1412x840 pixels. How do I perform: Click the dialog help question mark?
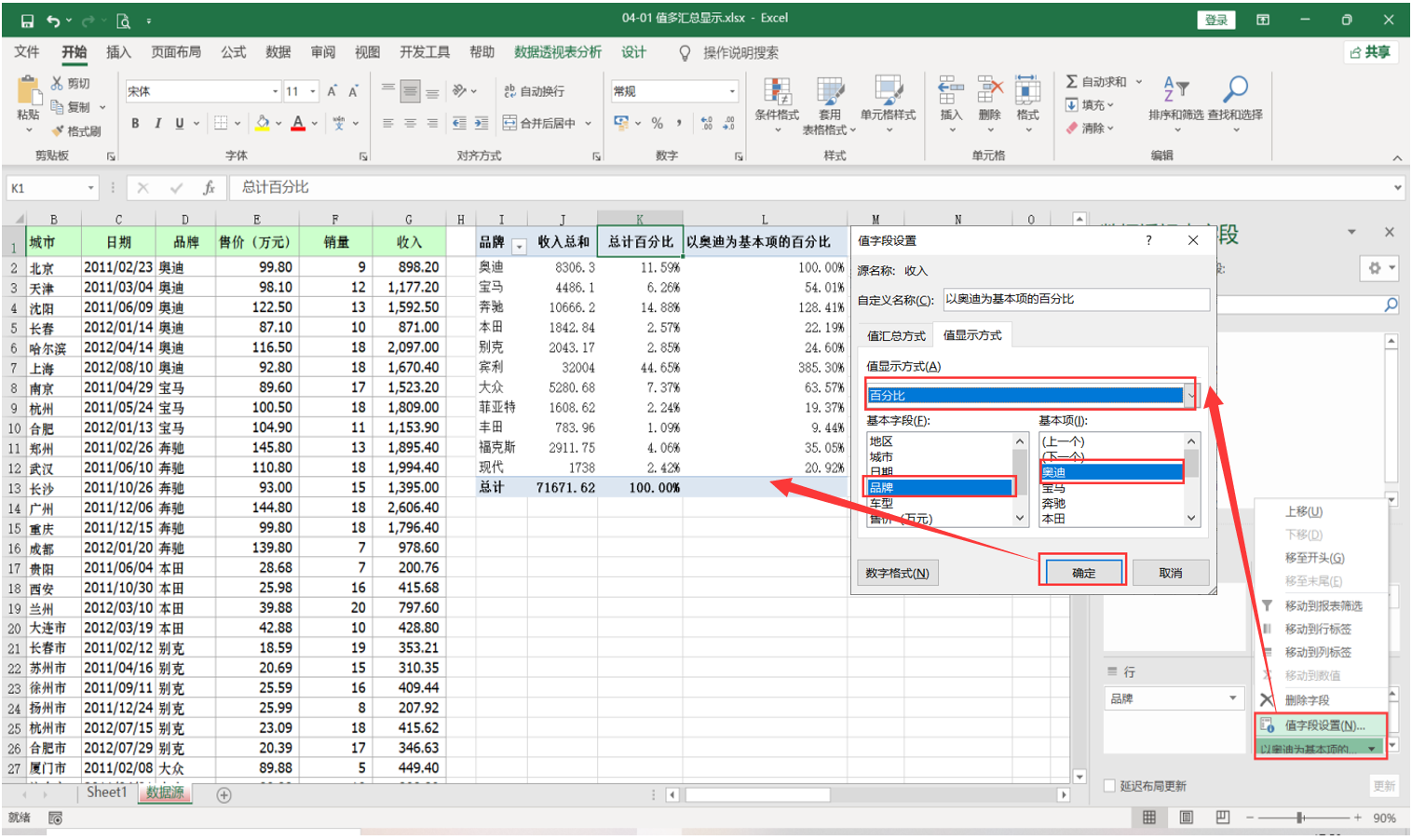point(1148,240)
